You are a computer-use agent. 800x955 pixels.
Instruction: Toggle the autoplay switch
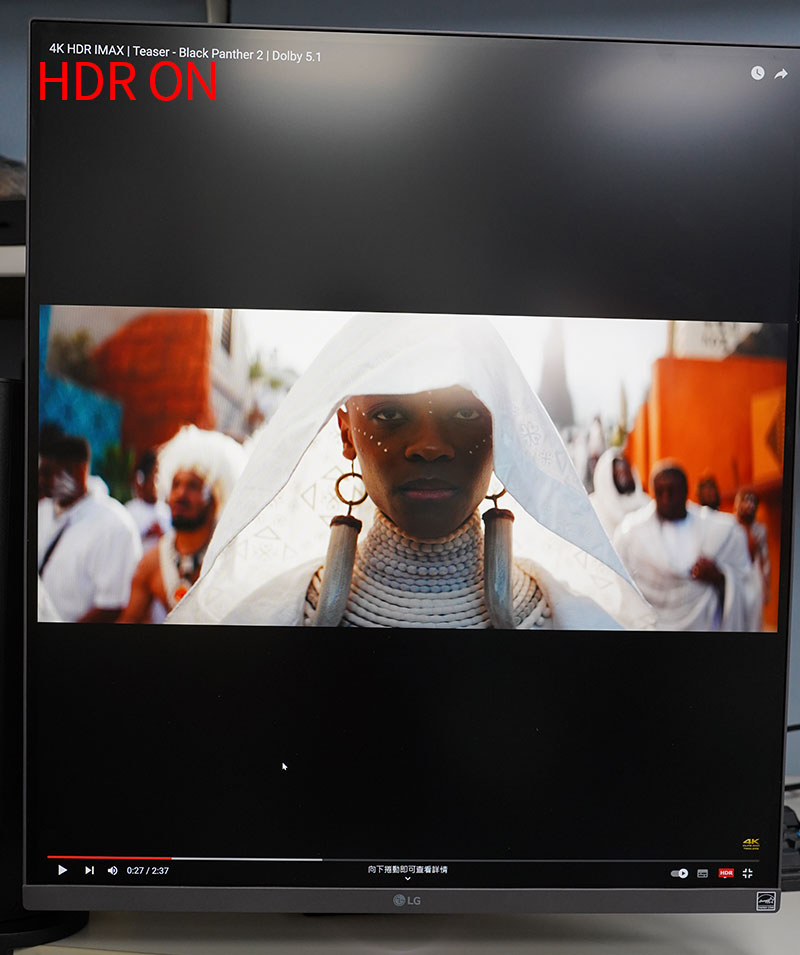coord(680,873)
